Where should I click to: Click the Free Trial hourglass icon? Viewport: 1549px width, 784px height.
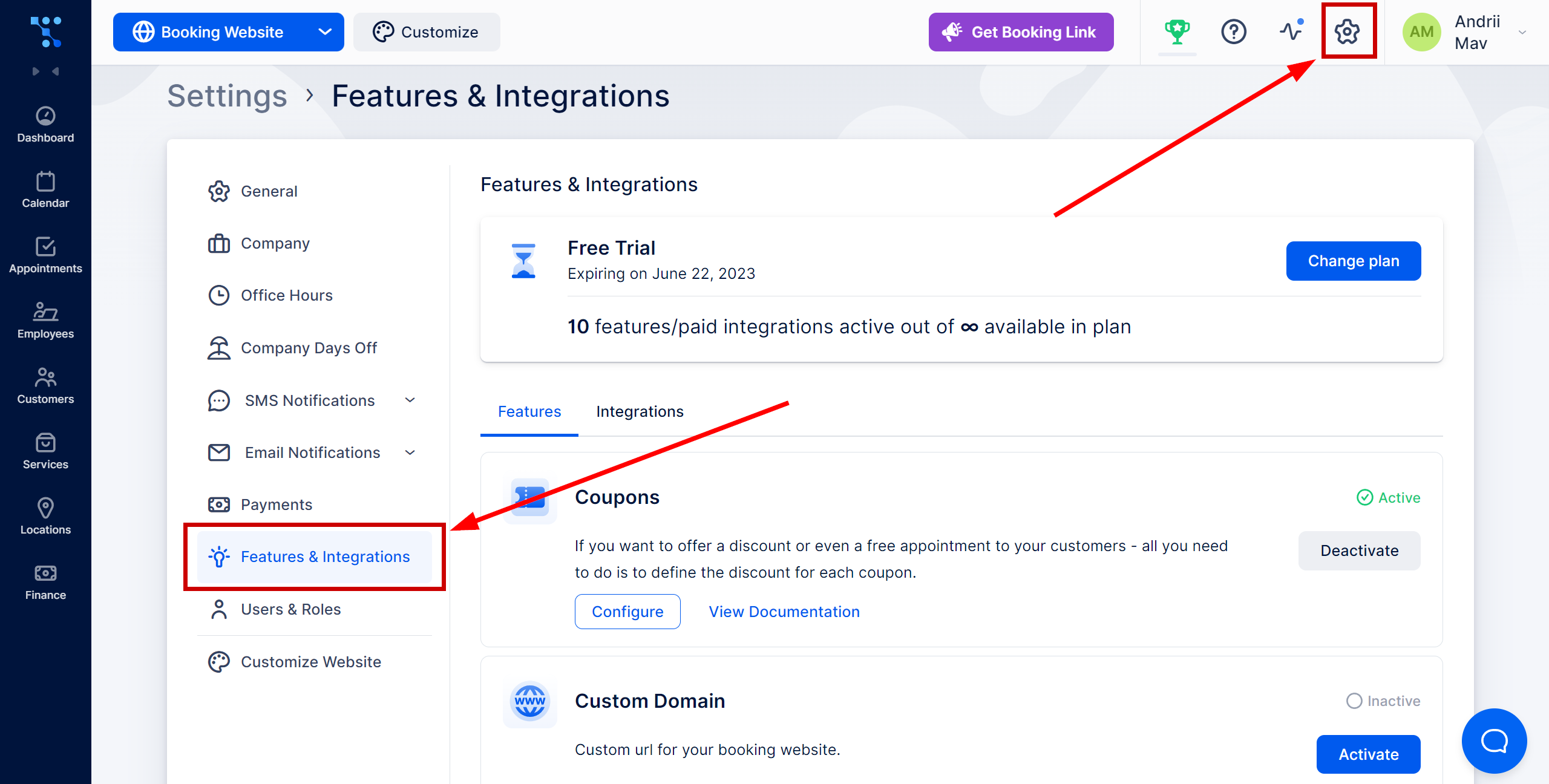pos(523,261)
